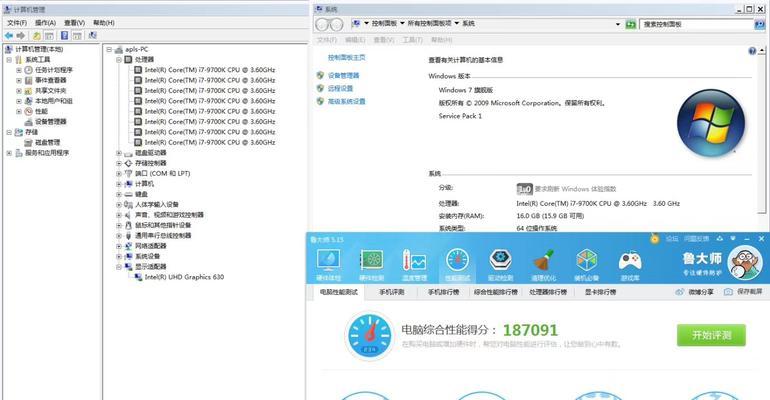Switch to the 手机评测 tab
The height and width of the screenshot is (400, 770).
391,292
